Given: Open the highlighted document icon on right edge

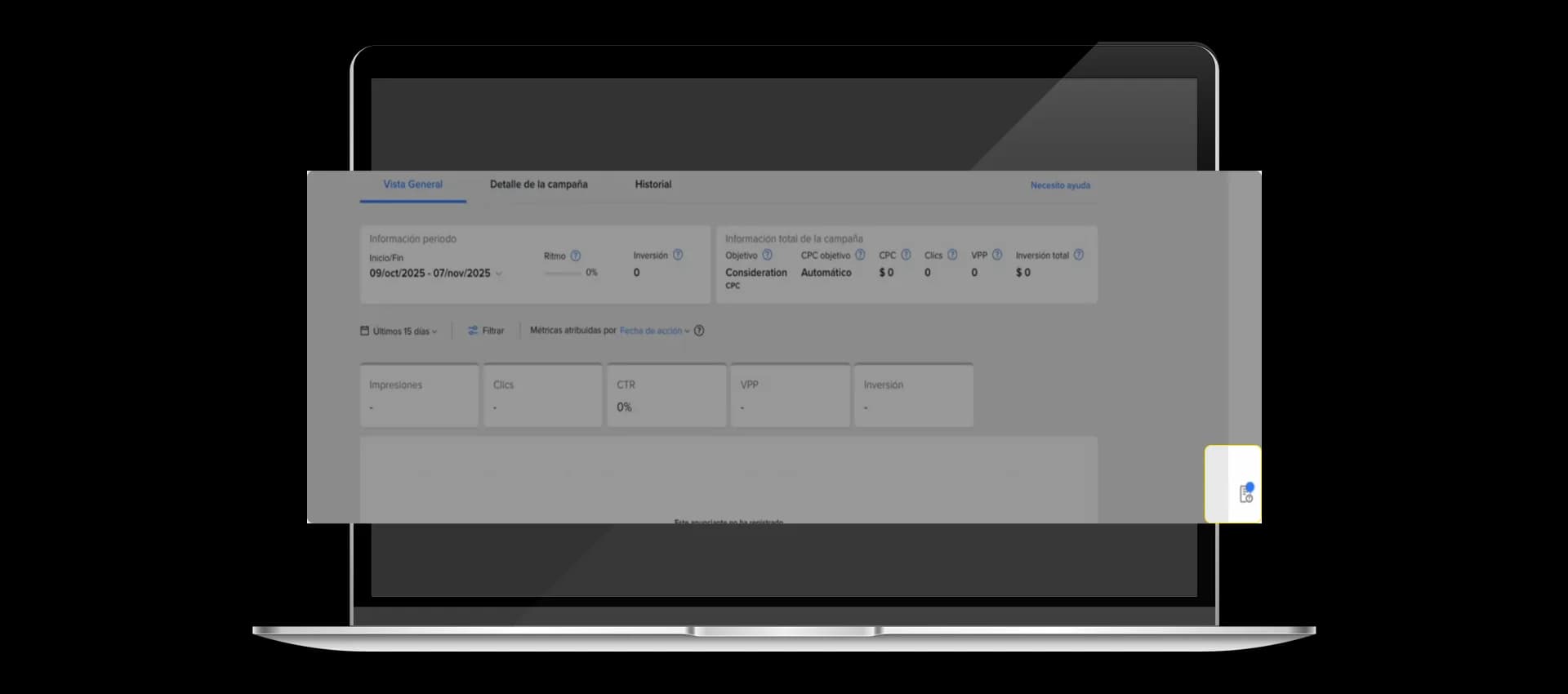Looking at the screenshot, I should click(1246, 493).
